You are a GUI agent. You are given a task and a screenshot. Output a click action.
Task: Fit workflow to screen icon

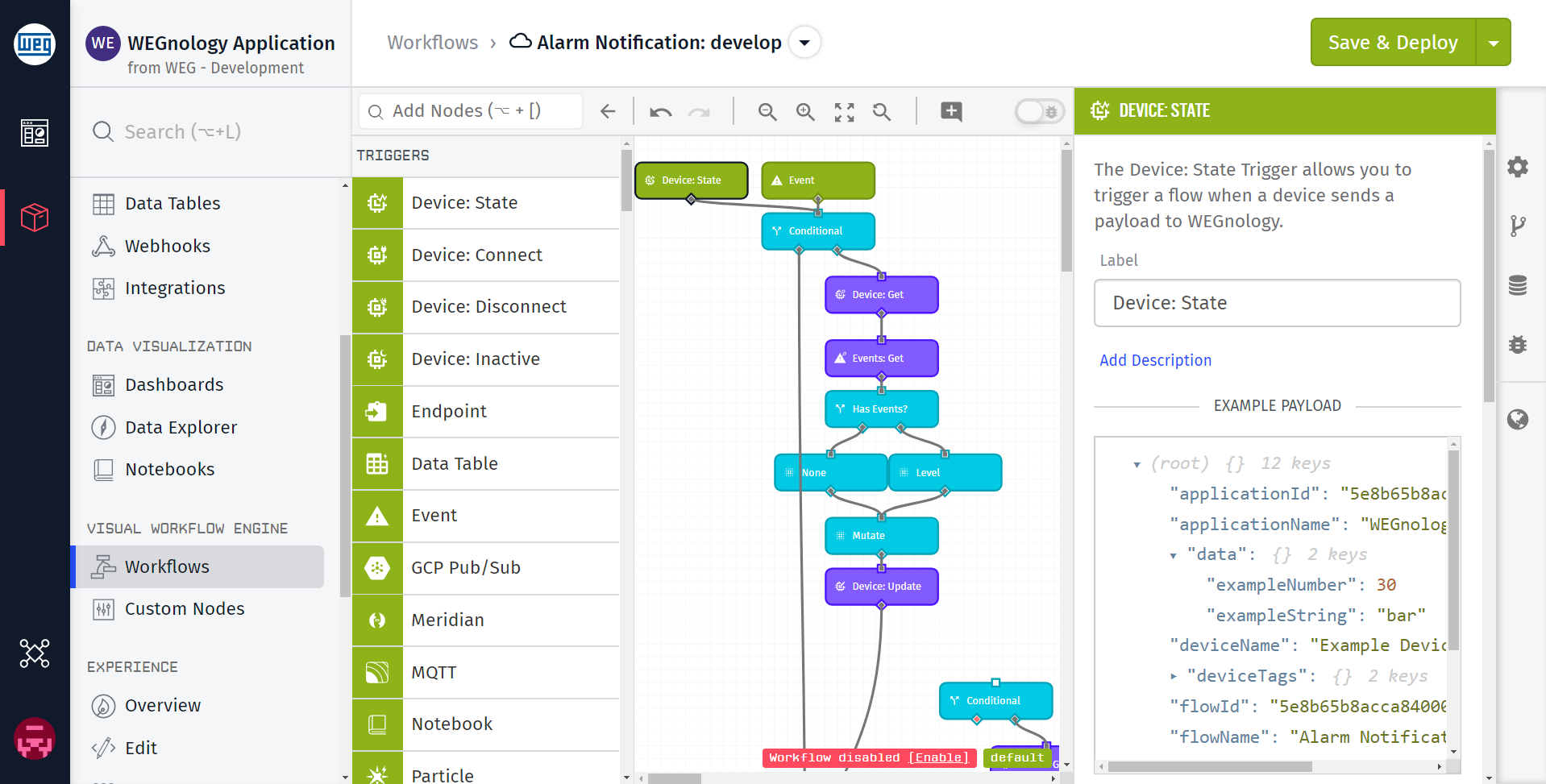pyautogui.click(x=844, y=112)
